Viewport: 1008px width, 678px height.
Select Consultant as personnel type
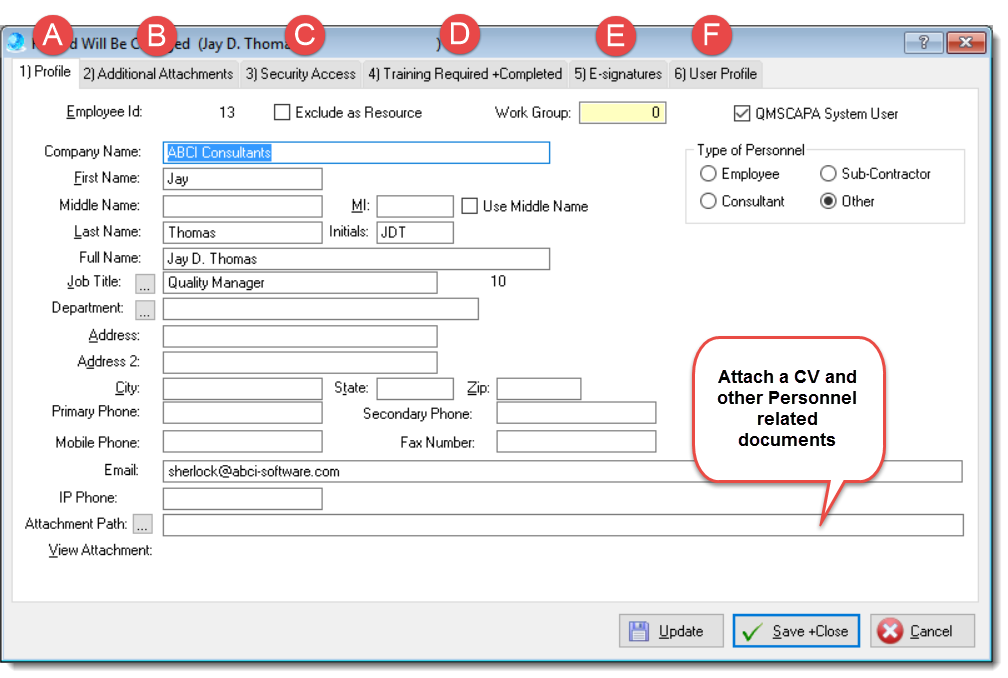(708, 201)
